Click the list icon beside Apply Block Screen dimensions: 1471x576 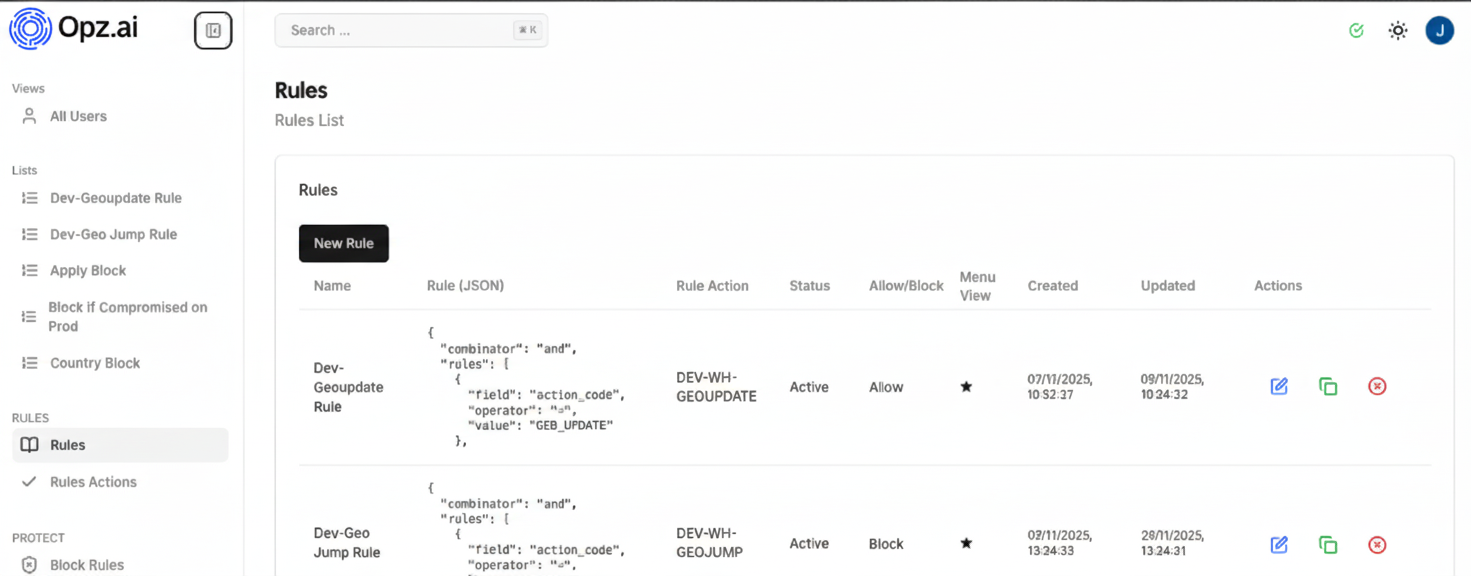pyautogui.click(x=29, y=270)
